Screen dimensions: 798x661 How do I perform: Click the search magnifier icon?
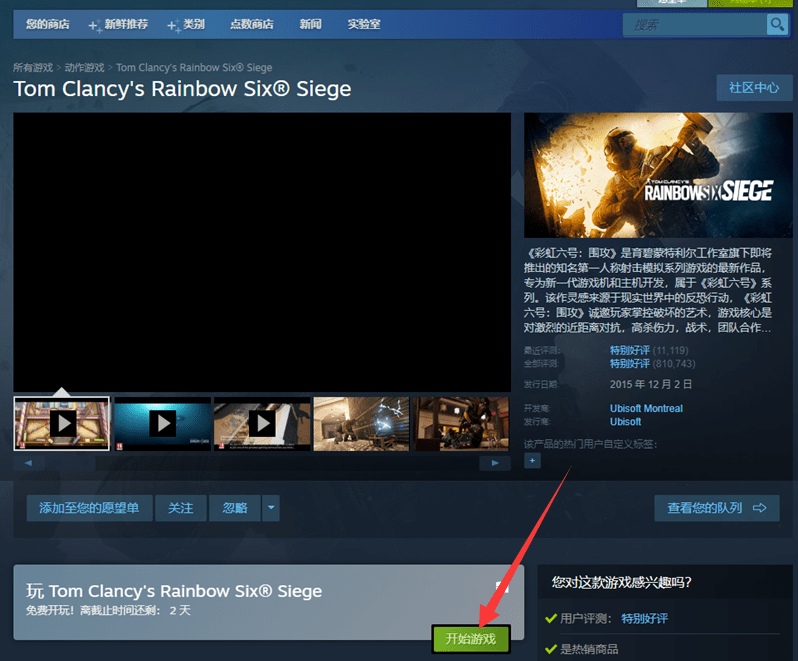(x=776, y=24)
